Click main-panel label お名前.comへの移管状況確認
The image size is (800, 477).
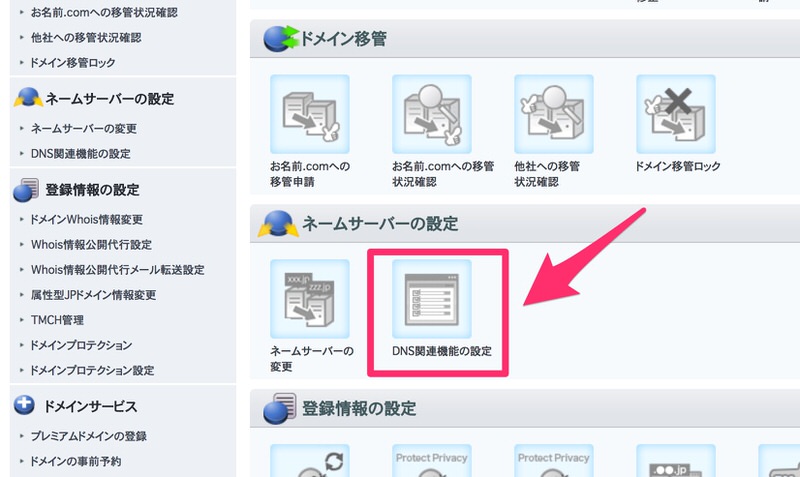[443, 174]
